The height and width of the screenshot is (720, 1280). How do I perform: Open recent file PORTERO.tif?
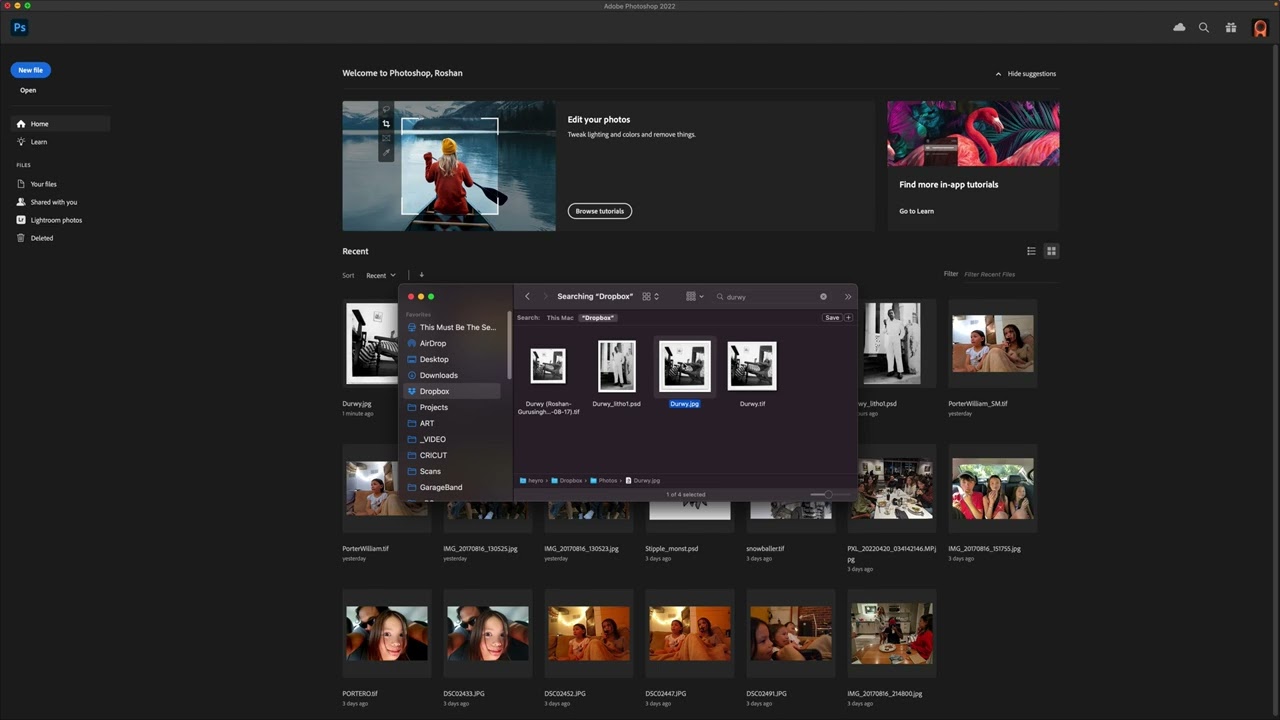(x=387, y=633)
